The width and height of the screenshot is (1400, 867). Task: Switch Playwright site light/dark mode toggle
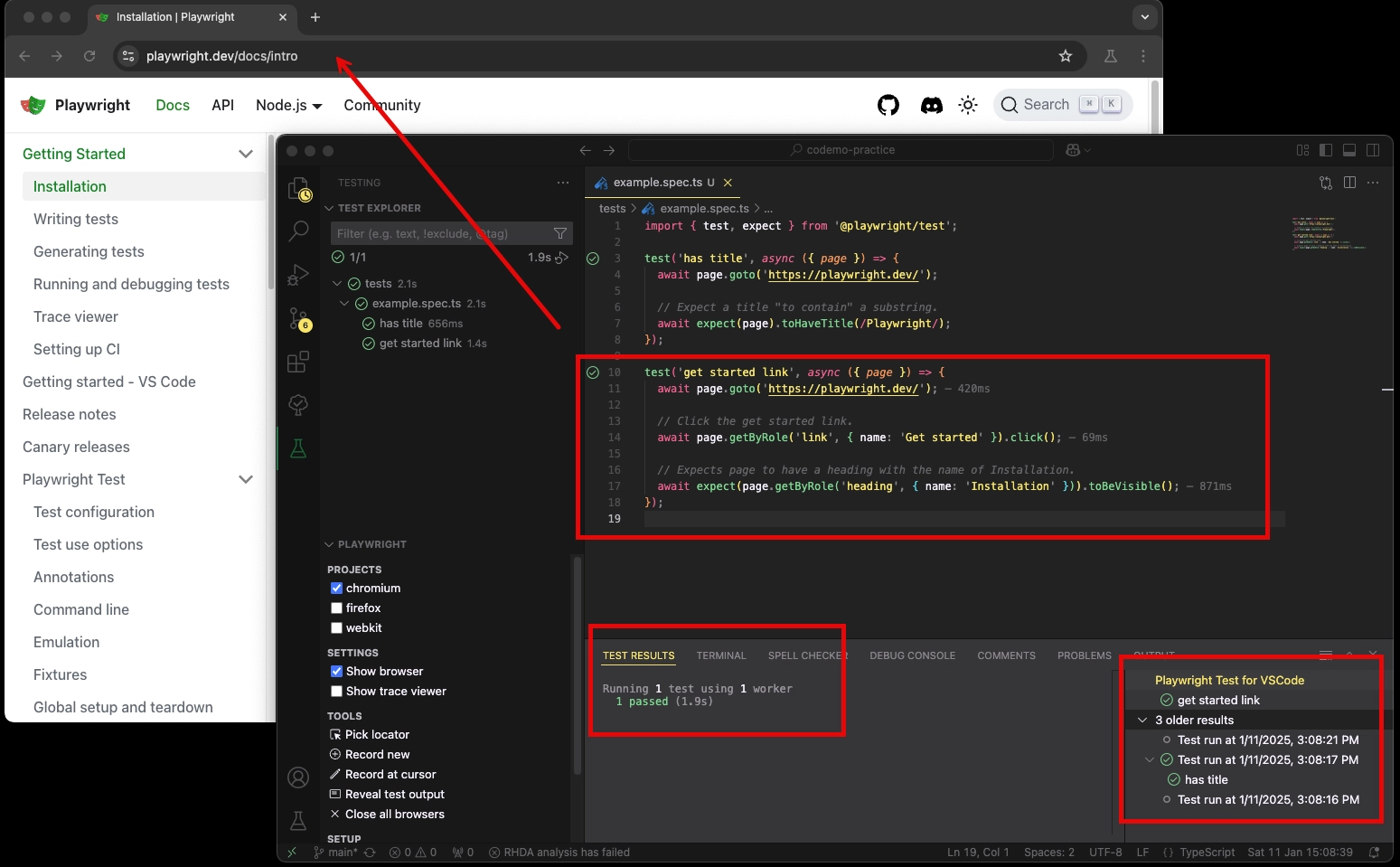click(x=968, y=105)
